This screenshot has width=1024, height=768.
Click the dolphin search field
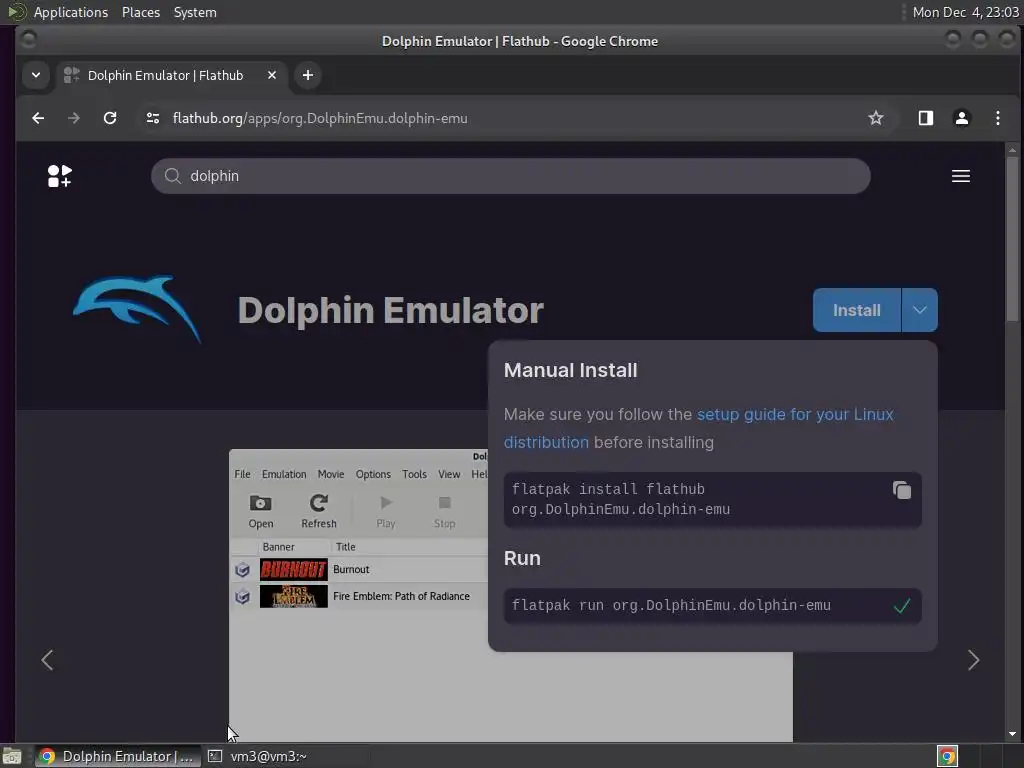[511, 176]
